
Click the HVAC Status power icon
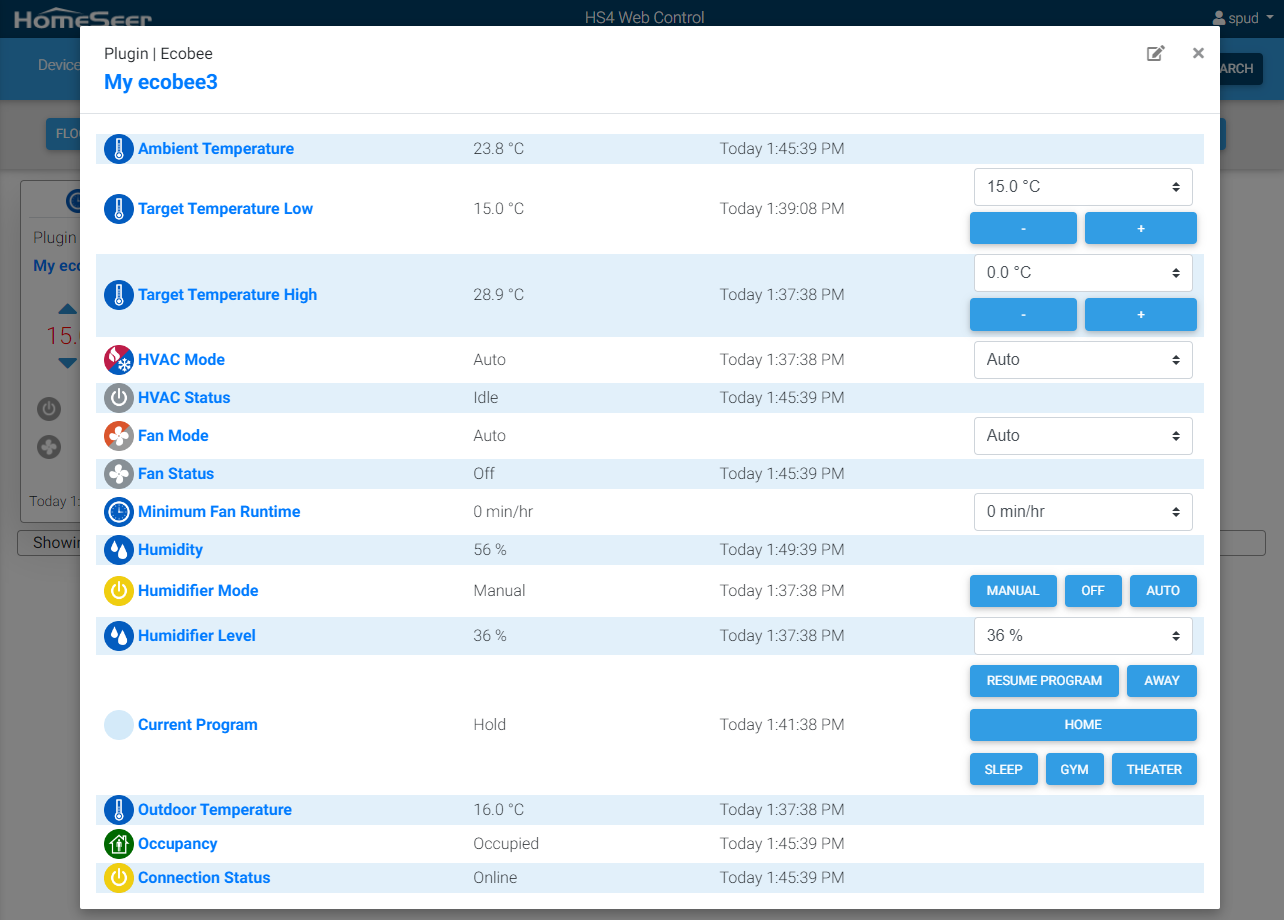[118, 397]
